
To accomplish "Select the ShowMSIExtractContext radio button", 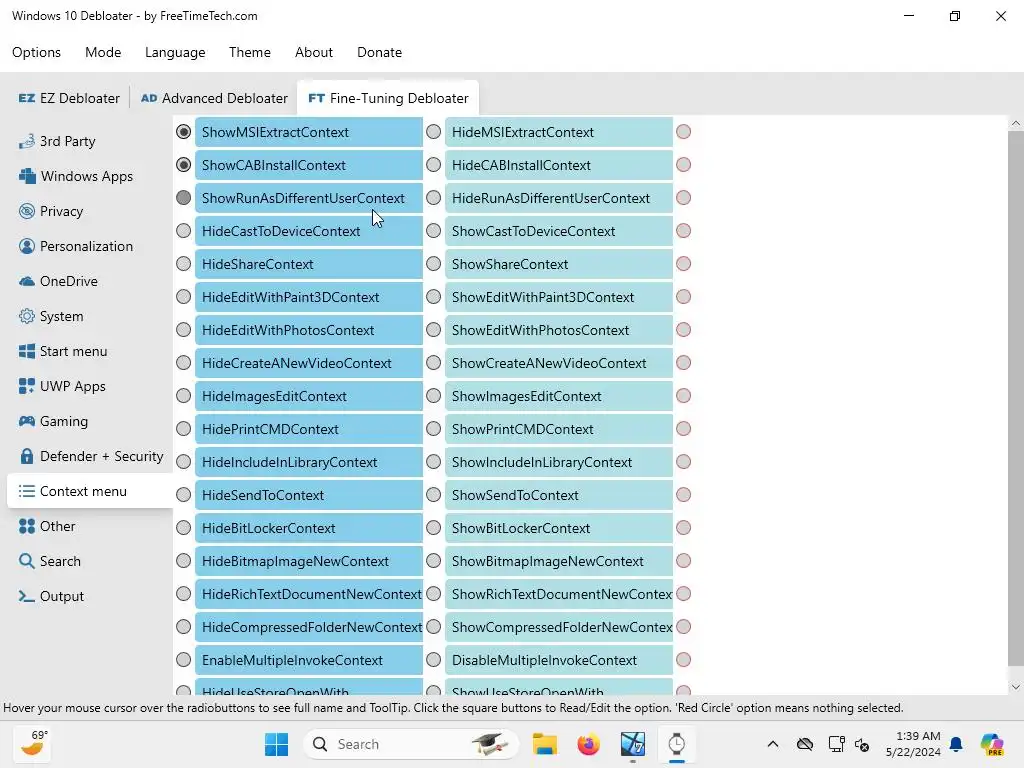I will coord(184,132).
